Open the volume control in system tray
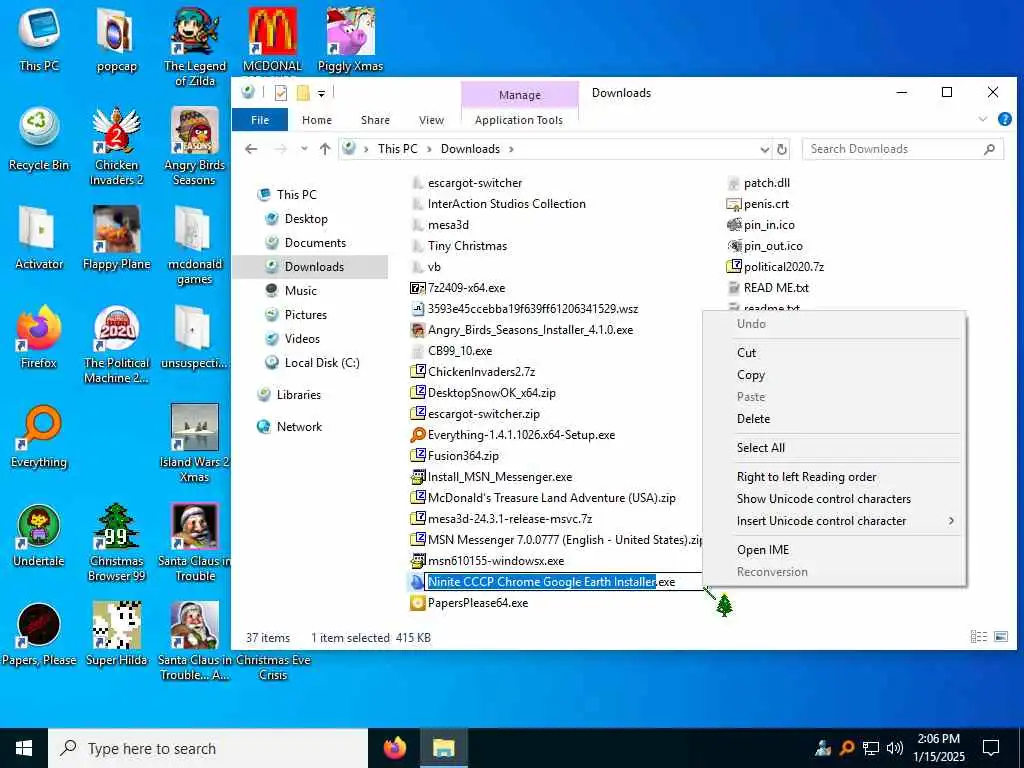1024x768 pixels. (895, 748)
